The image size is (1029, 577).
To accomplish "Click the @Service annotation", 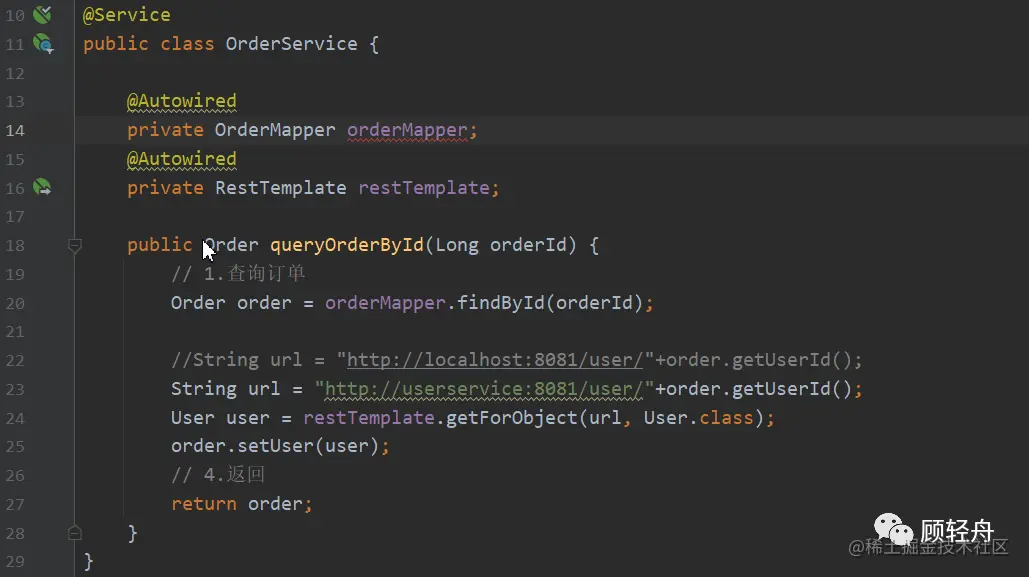I will tap(127, 14).
